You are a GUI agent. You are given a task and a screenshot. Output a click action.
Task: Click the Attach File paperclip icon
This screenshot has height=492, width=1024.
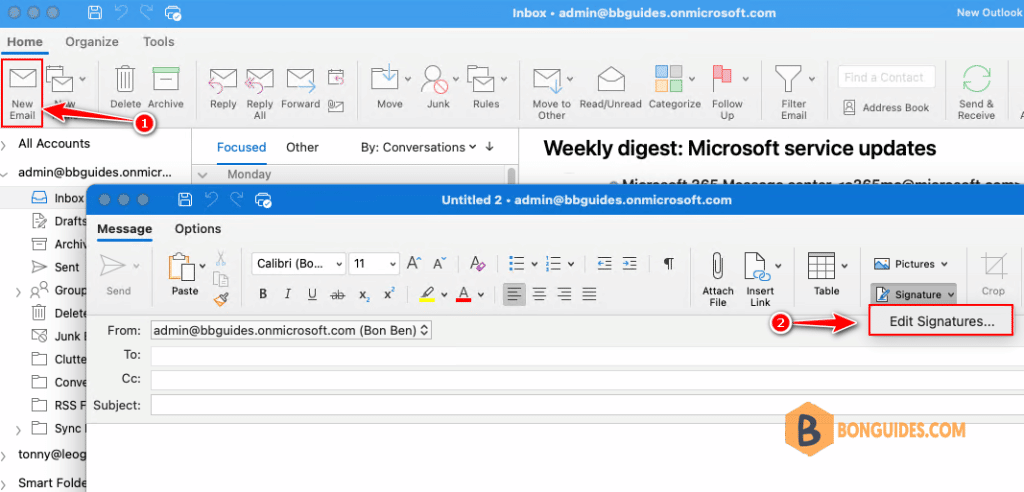[x=718, y=267]
